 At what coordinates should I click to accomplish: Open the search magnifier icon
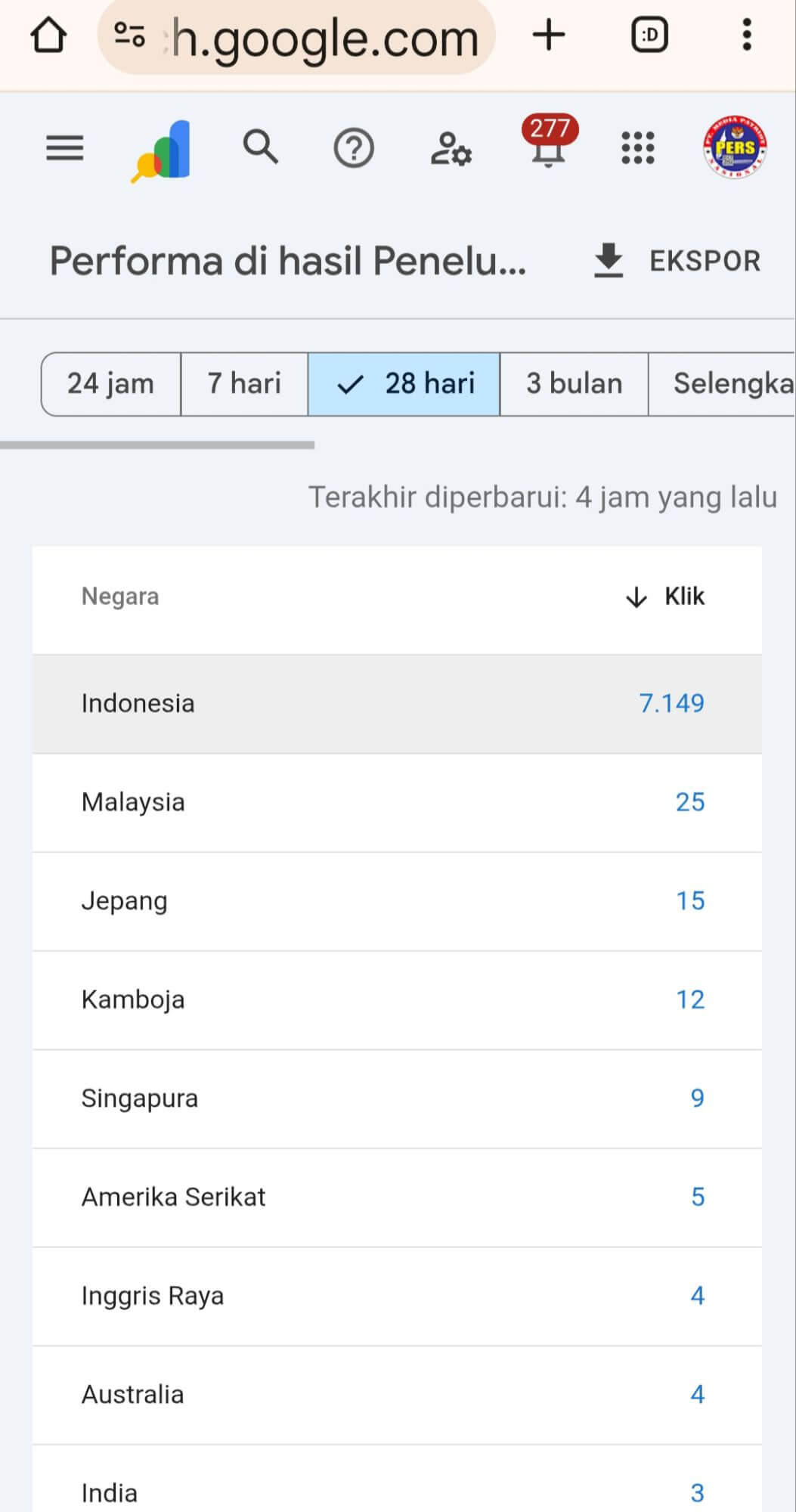coord(261,147)
